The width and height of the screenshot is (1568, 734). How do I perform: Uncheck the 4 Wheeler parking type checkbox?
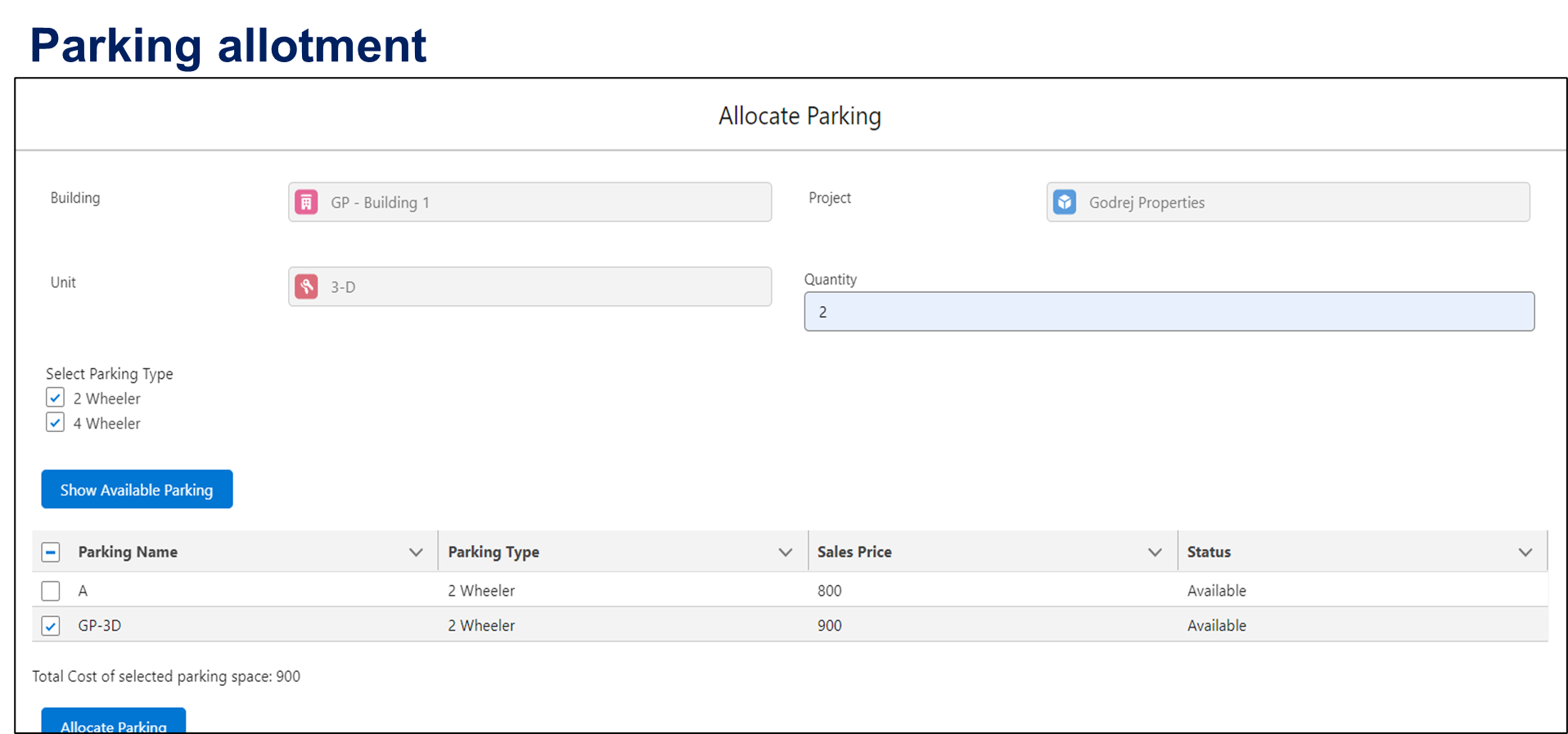coord(55,422)
